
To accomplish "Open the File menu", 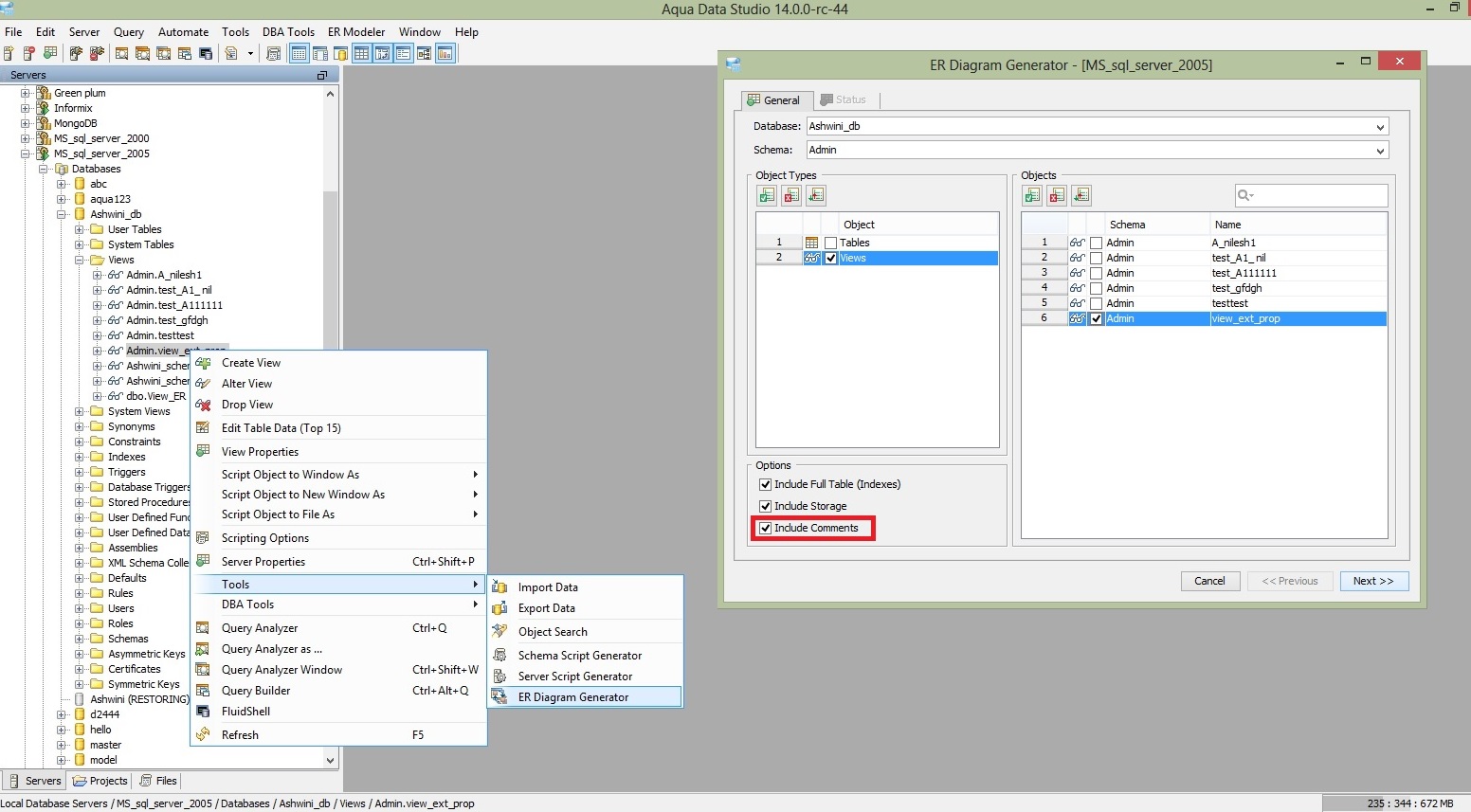I will pos(13,31).
